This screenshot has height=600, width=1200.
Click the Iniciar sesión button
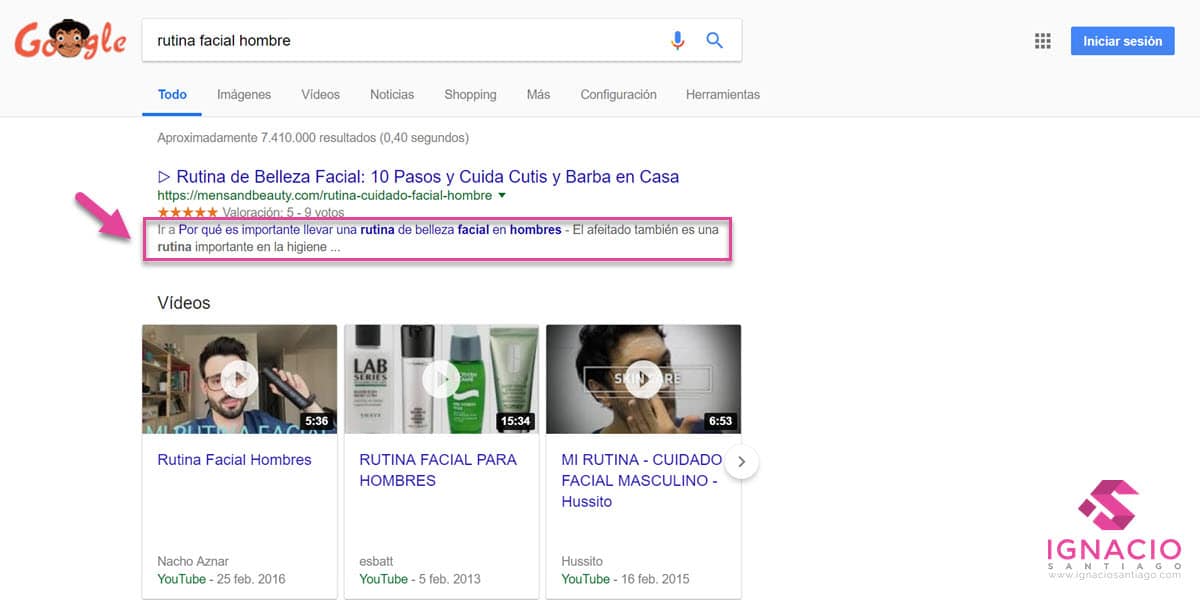click(1122, 41)
